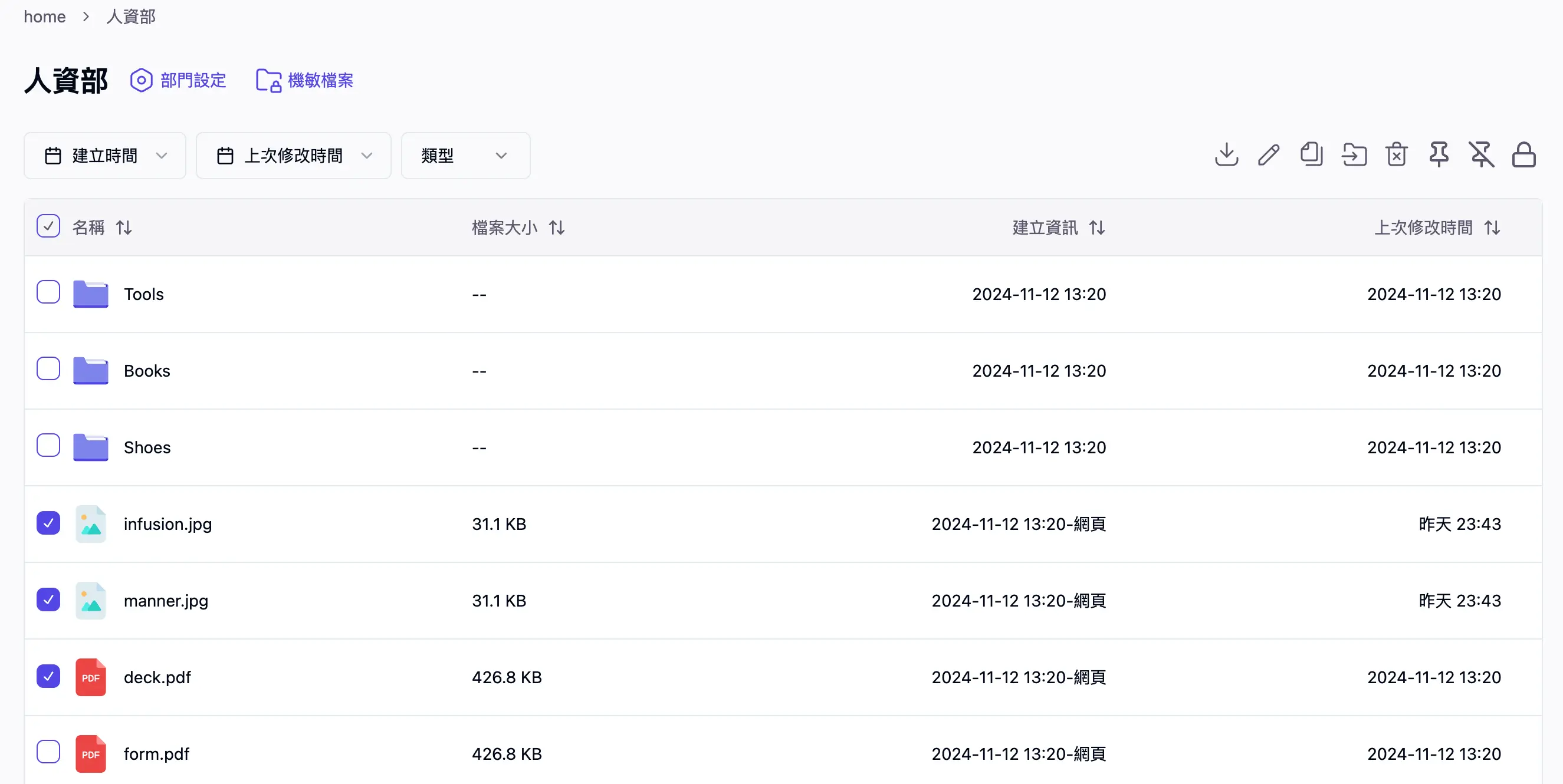Select 人資部 in the breadcrumb
1563x784 pixels.
tap(130, 17)
